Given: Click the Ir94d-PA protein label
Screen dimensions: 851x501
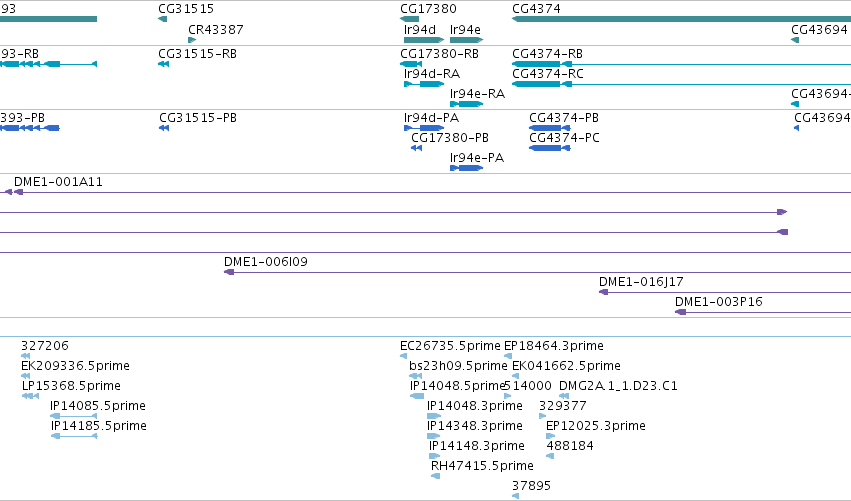Looking at the screenshot, I should tap(431, 118).
